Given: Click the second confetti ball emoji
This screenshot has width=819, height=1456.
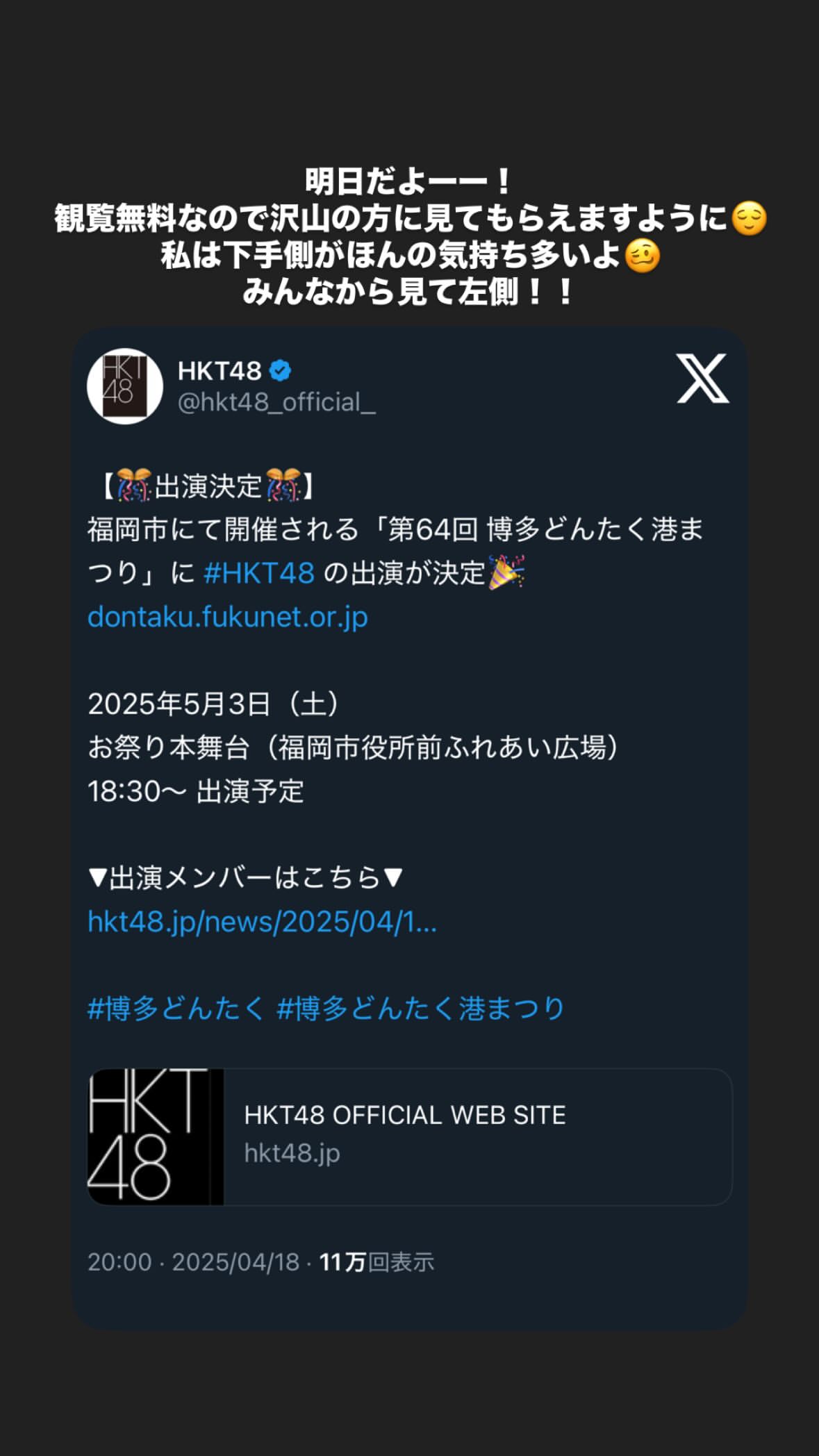Looking at the screenshot, I should click(x=283, y=485).
